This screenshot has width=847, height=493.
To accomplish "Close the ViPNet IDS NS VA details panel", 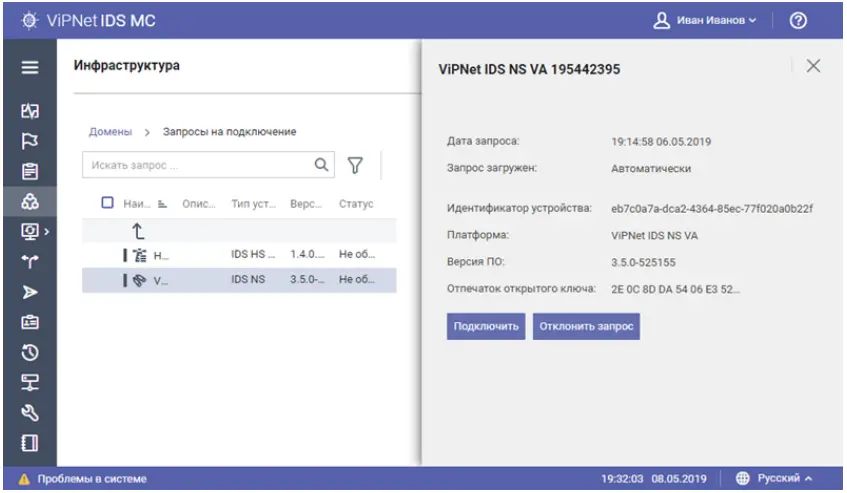I will pos(813,66).
